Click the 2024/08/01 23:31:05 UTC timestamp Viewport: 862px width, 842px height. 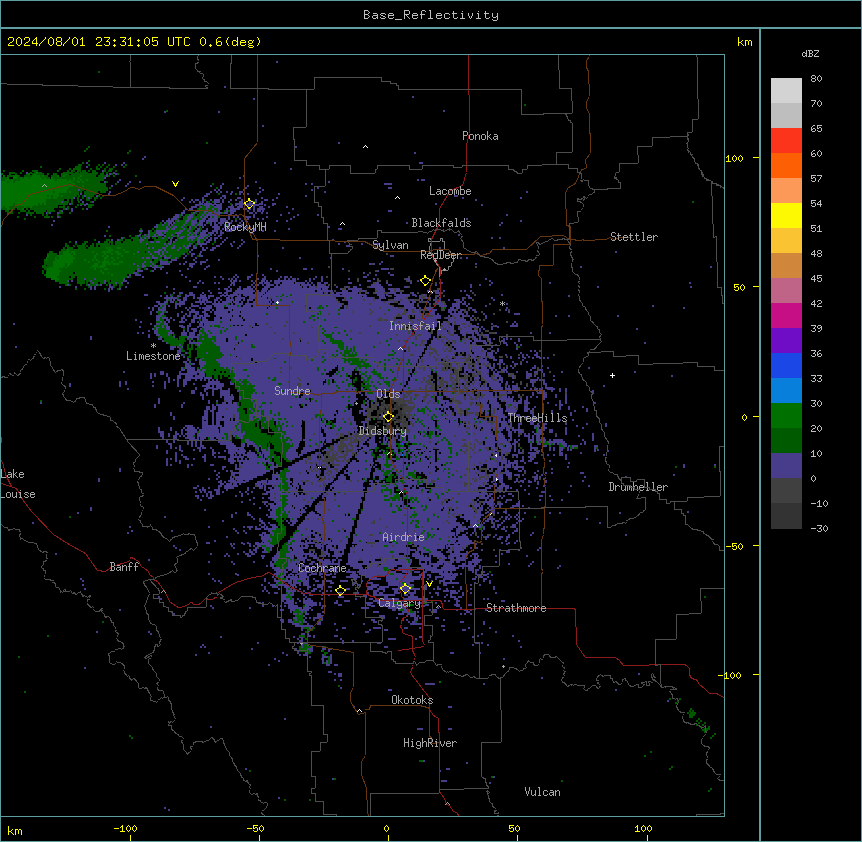99,42
